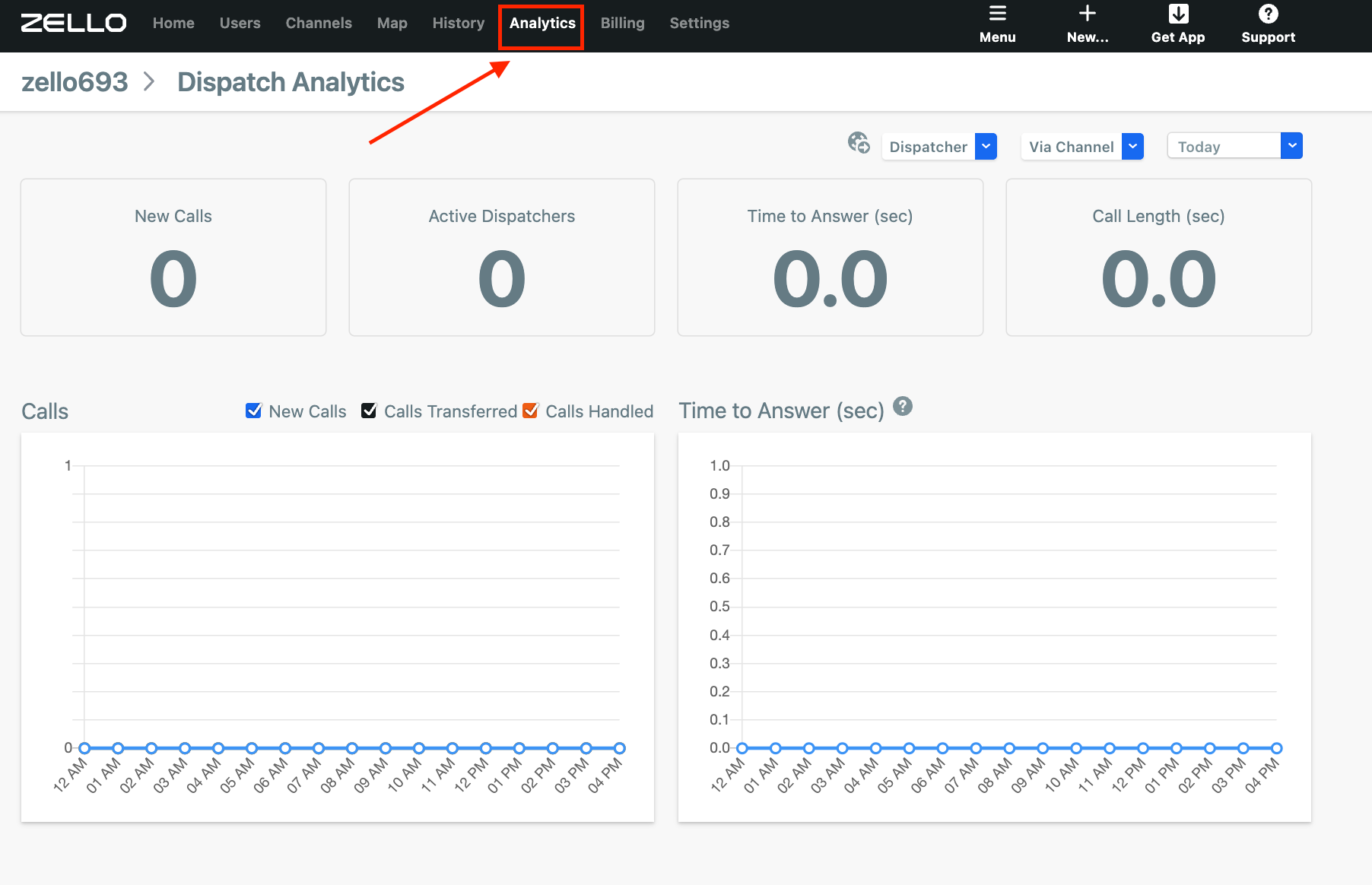
Task: Open the History tab
Action: point(458,23)
